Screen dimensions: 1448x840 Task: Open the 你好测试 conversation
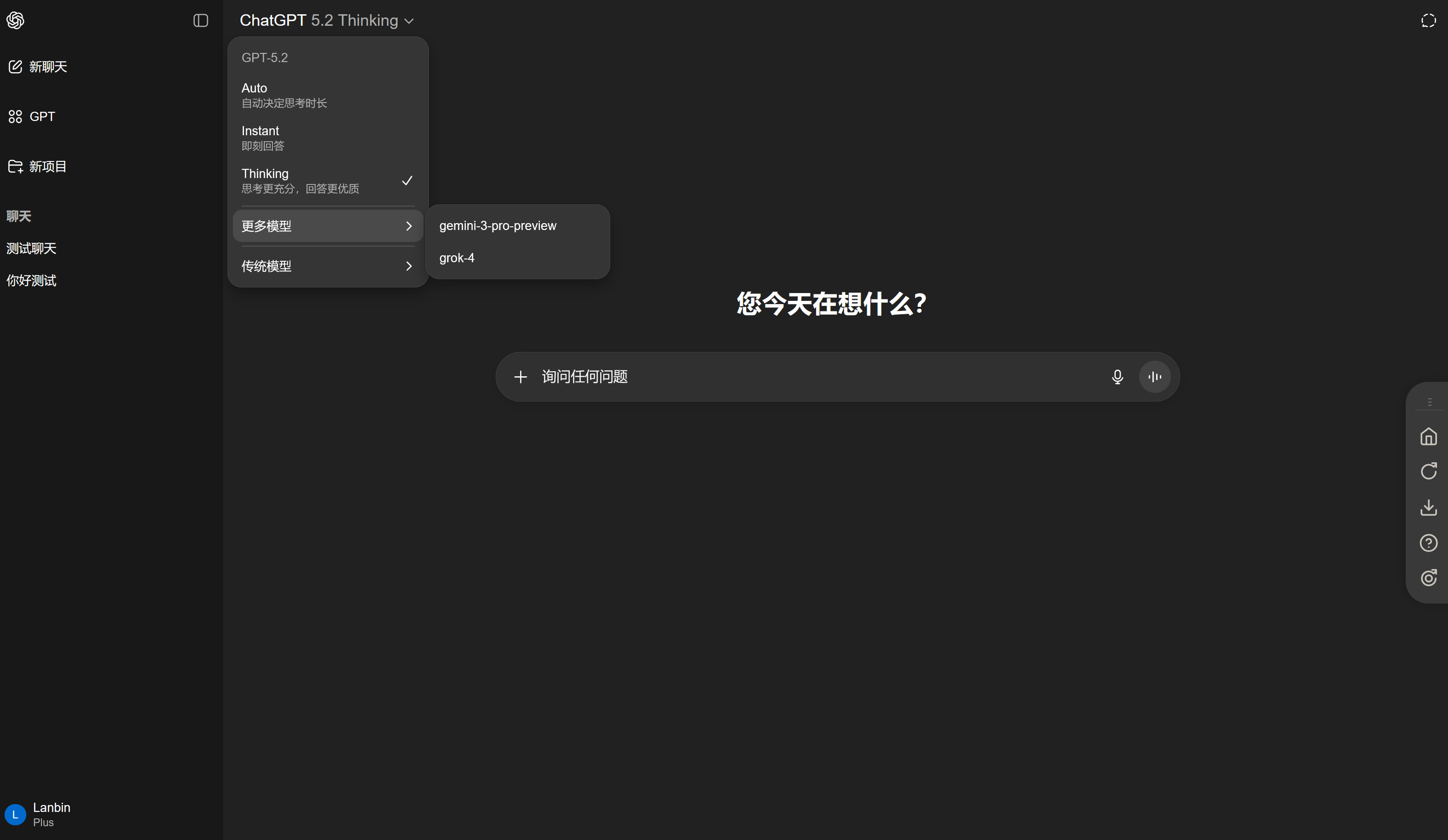(32, 281)
